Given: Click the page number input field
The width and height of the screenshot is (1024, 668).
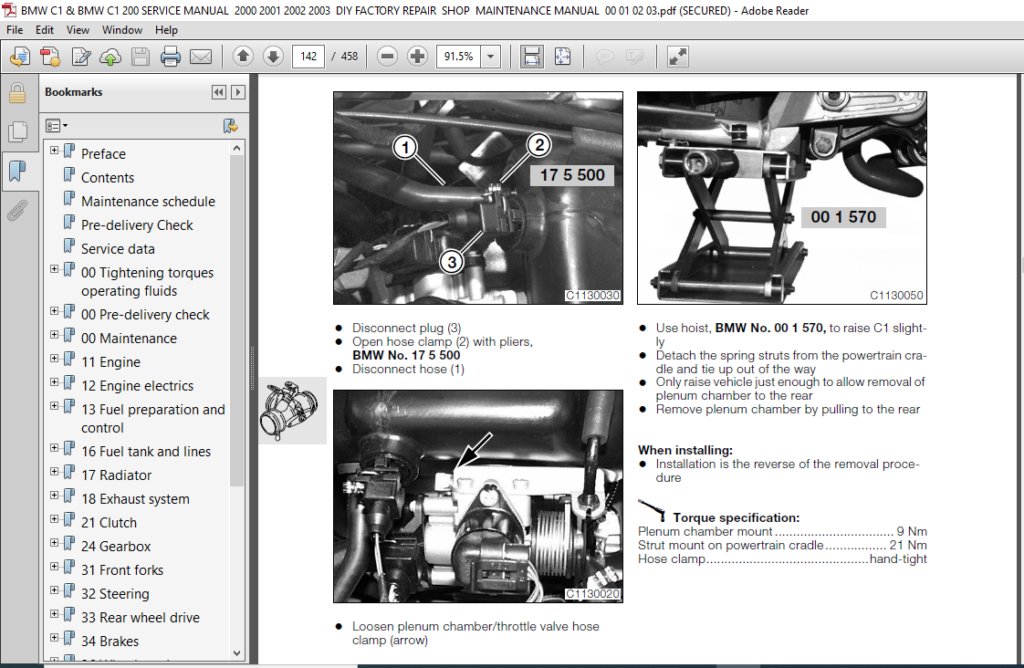Looking at the screenshot, I should (308, 57).
